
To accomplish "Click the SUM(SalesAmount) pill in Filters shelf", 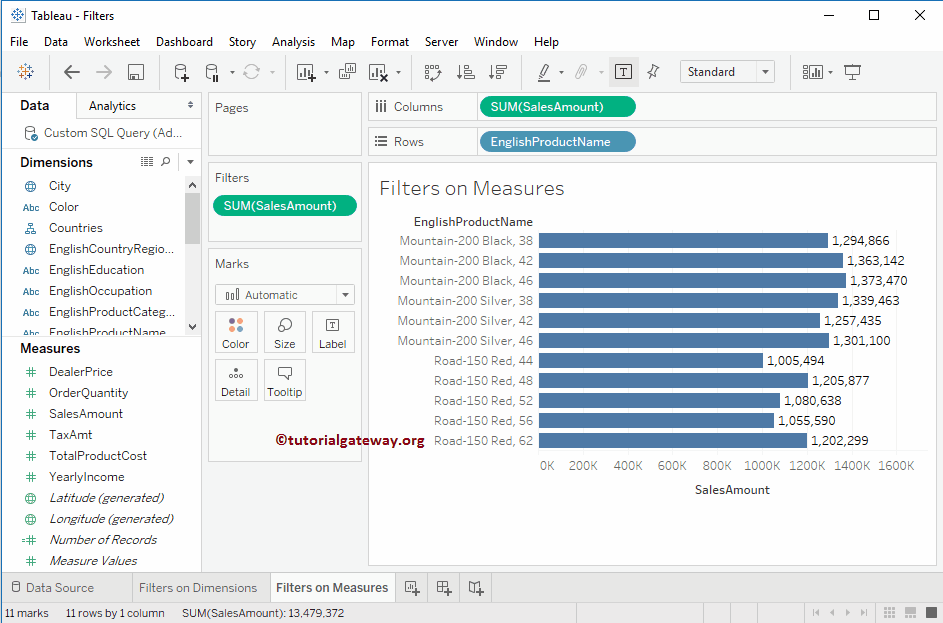I will coord(285,205).
